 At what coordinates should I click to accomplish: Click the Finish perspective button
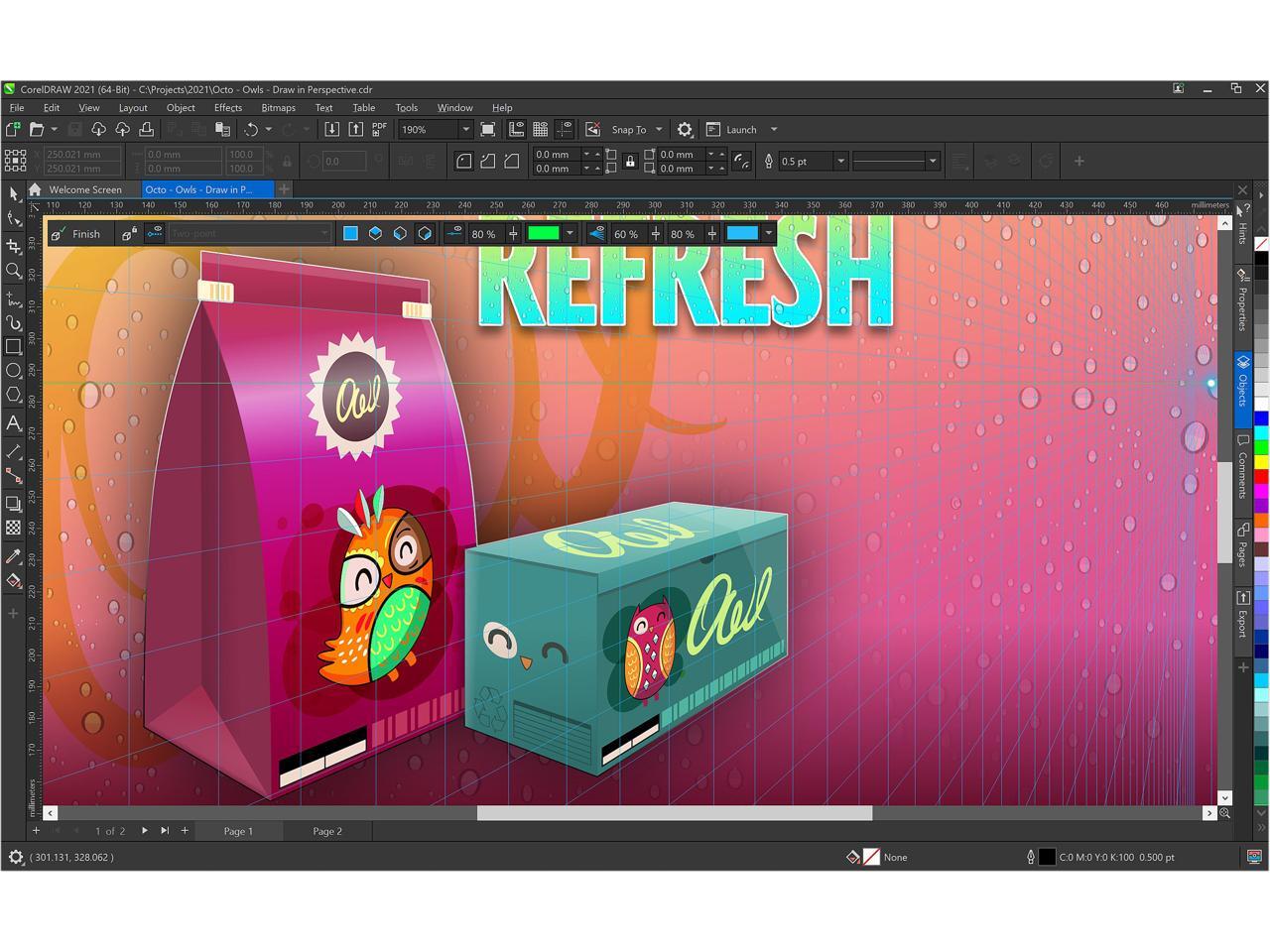point(75,234)
